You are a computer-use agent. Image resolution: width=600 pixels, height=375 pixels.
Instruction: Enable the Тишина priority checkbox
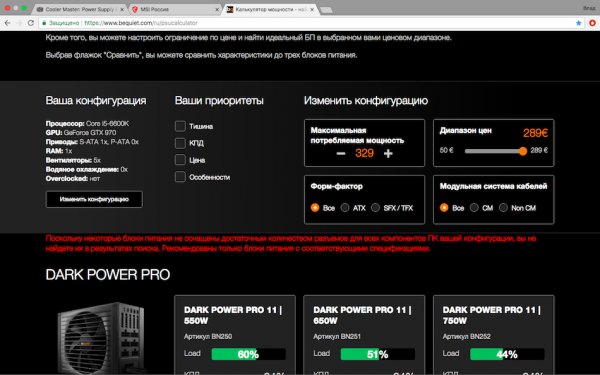180,126
